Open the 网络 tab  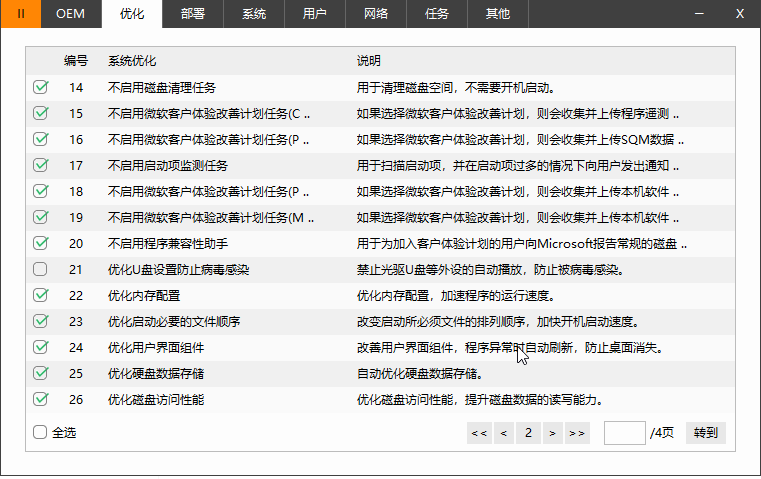[x=376, y=14]
